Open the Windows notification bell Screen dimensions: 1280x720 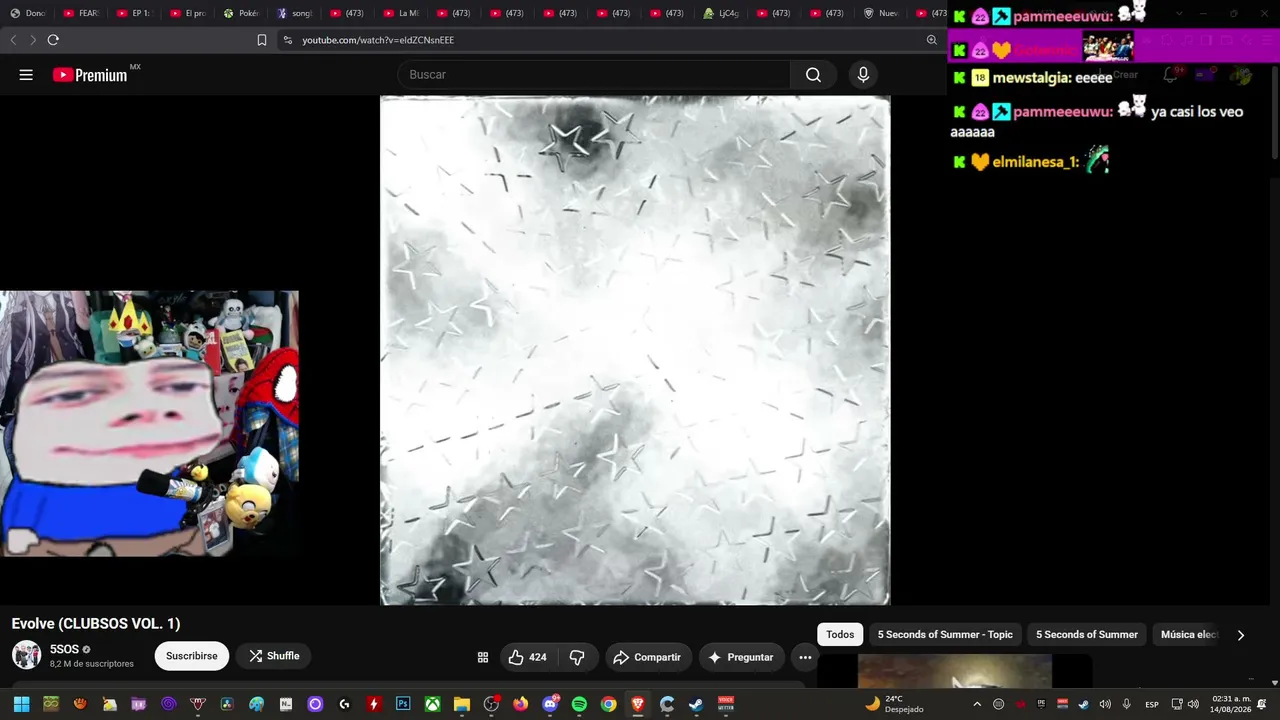point(1262,704)
